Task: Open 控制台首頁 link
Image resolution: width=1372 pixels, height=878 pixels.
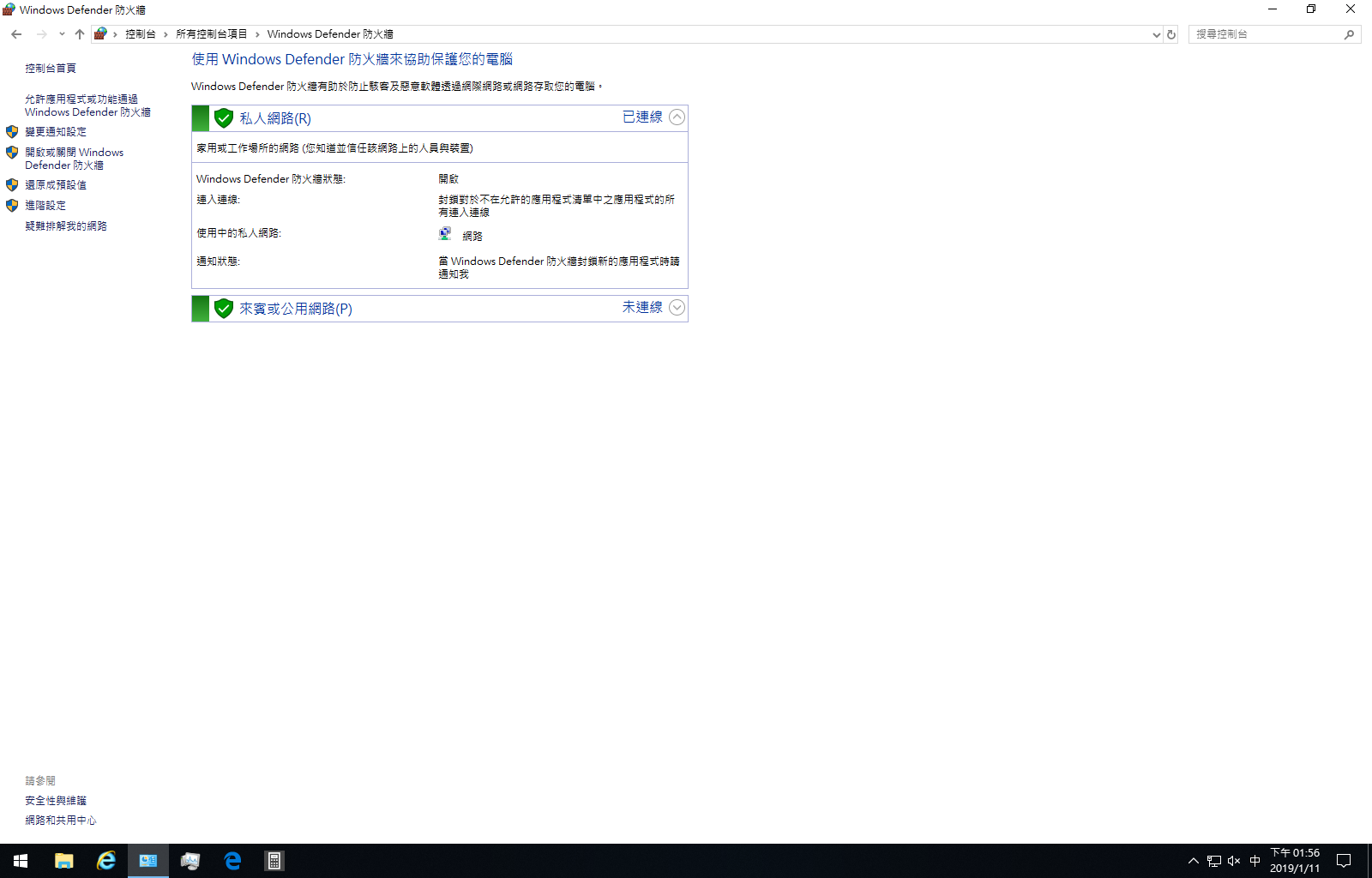Action: tap(51, 69)
